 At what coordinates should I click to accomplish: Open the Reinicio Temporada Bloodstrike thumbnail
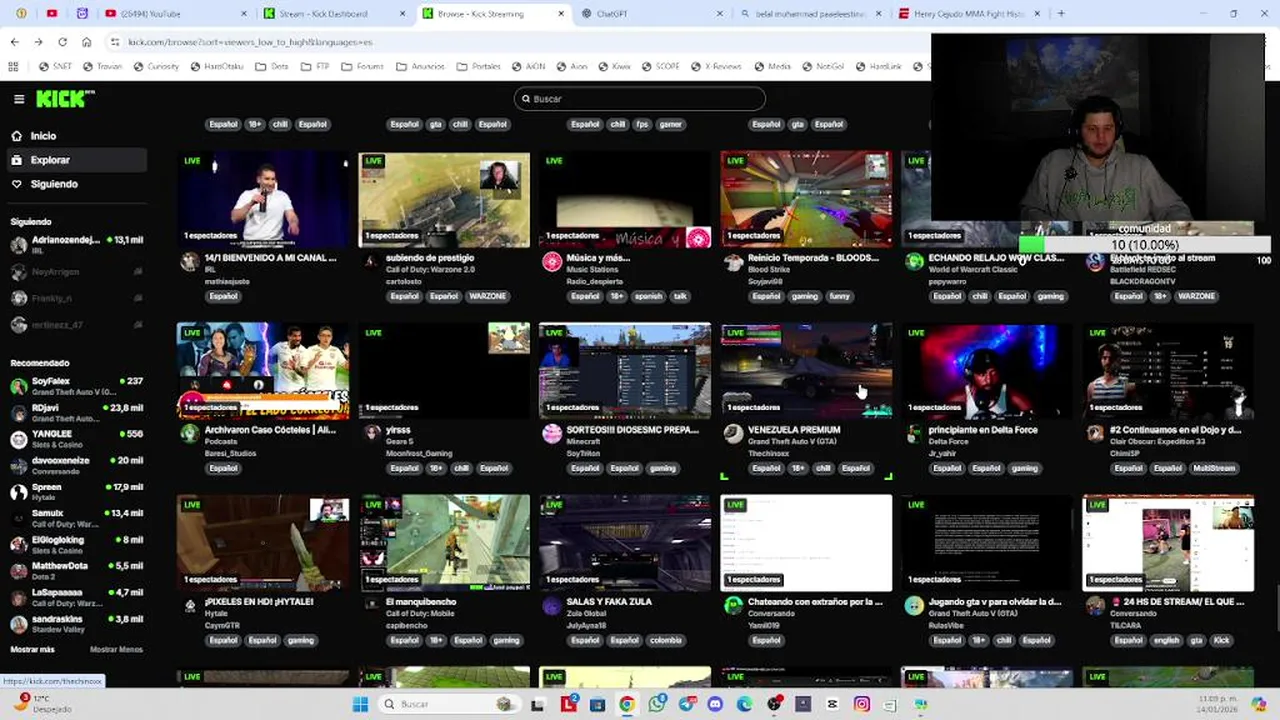coord(806,199)
